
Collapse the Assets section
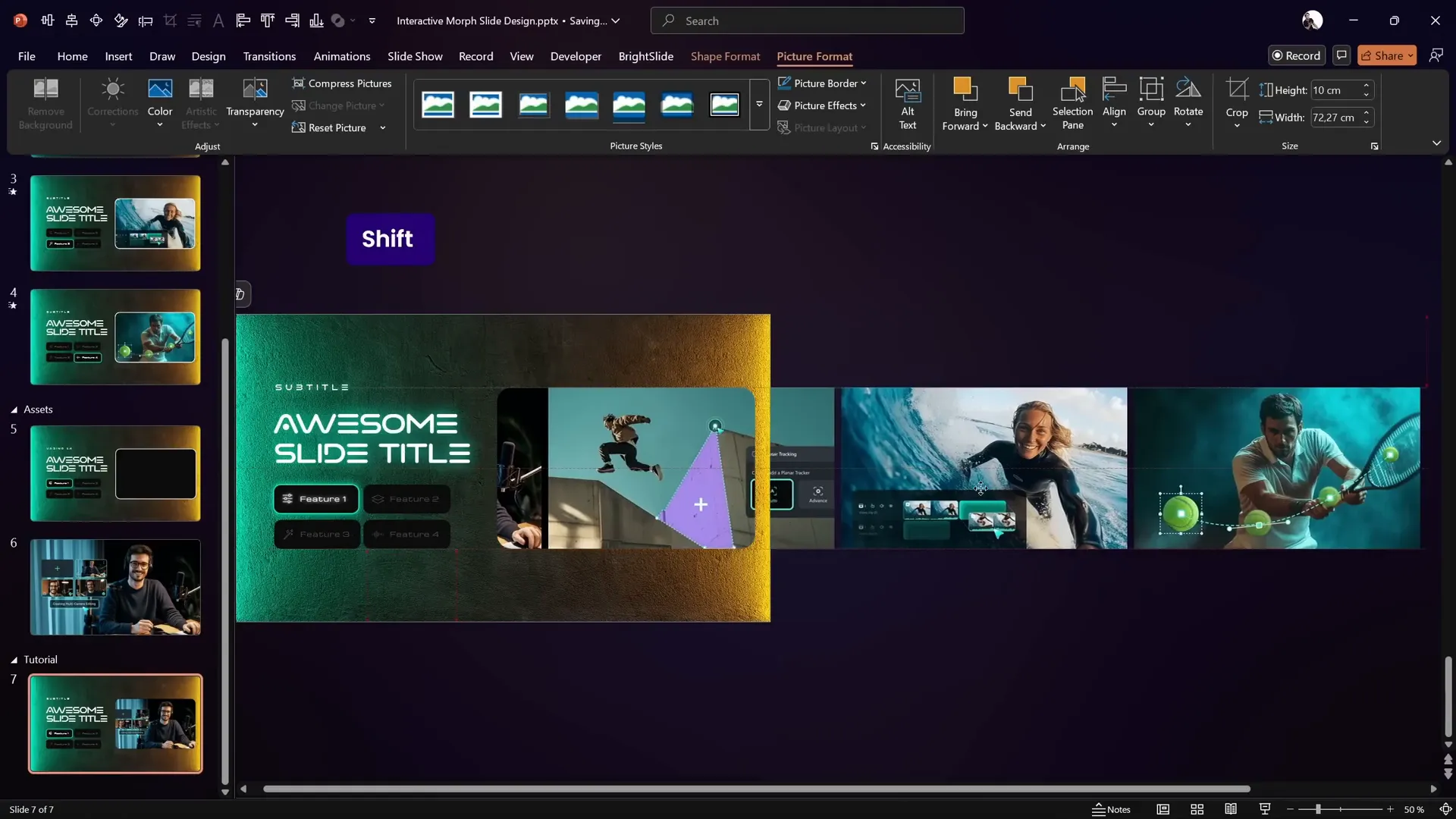[14, 409]
